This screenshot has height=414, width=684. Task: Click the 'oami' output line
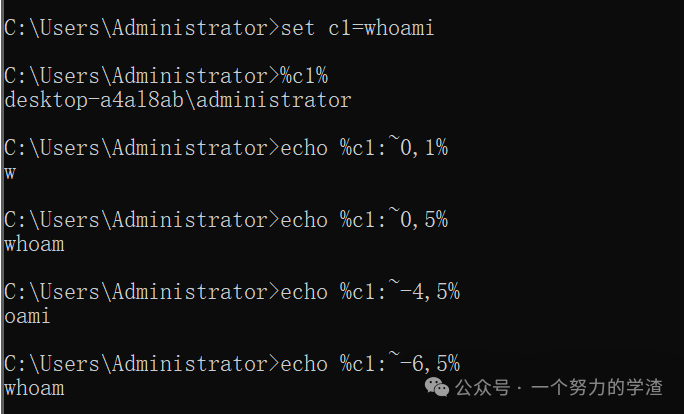(x=27, y=316)
